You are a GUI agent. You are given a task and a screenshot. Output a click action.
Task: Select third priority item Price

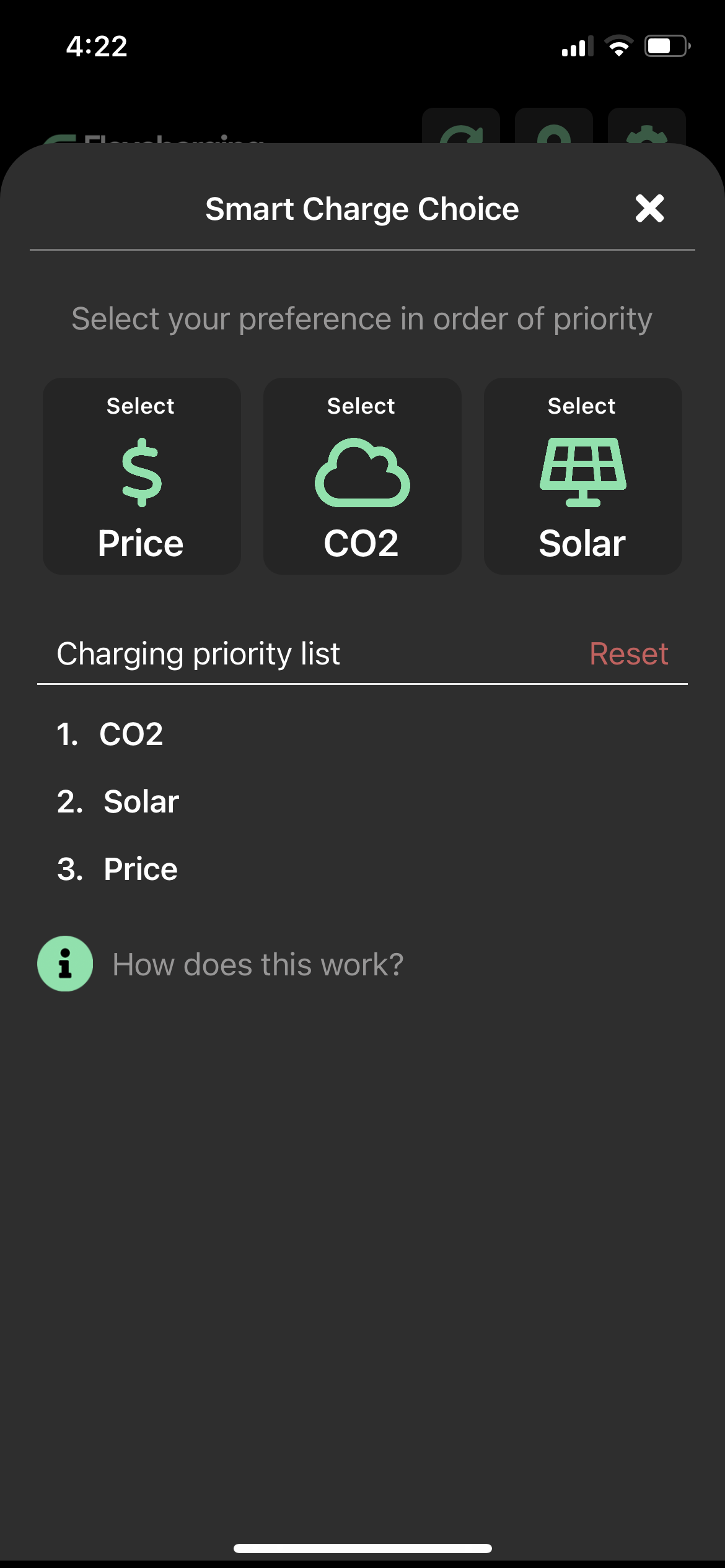[x=141, y=869]
